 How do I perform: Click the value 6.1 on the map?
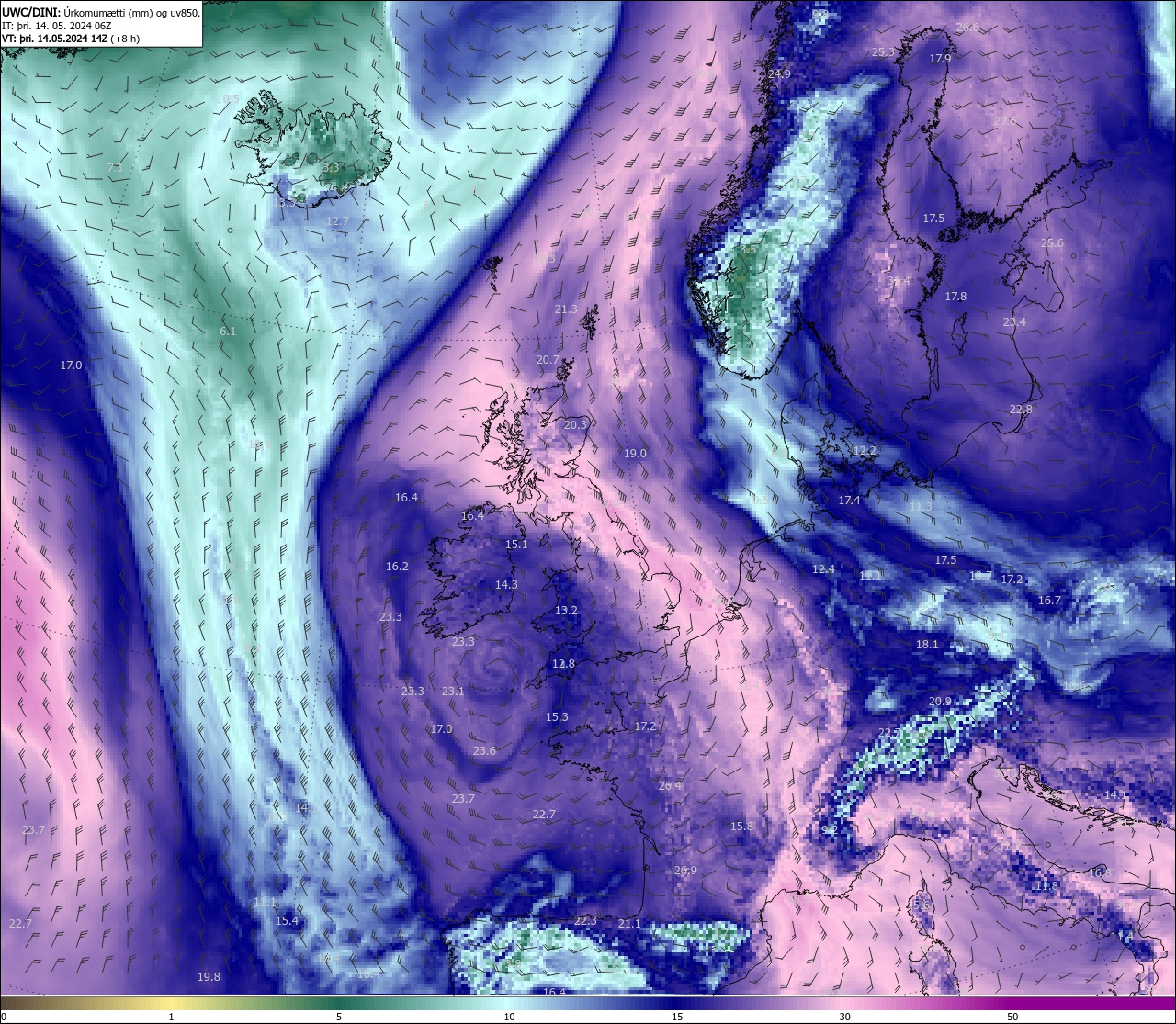coord(228,331)
